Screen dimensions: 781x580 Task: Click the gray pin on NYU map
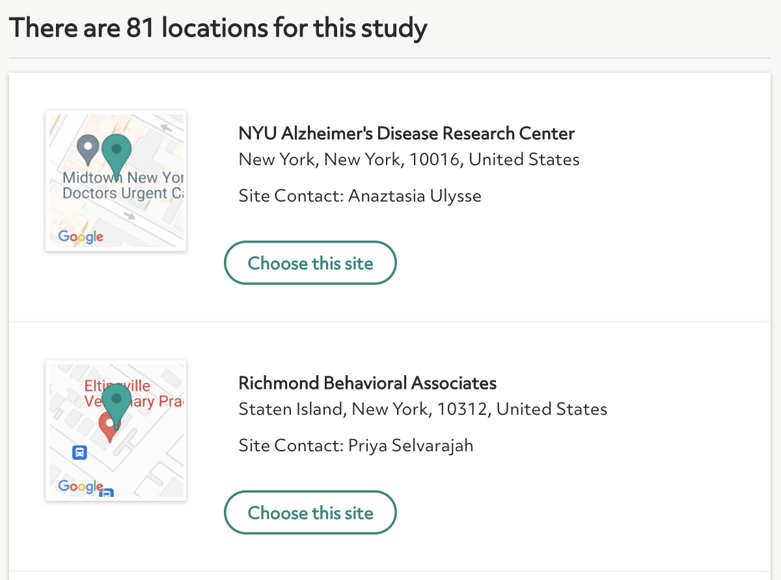[x=88, y=149]
